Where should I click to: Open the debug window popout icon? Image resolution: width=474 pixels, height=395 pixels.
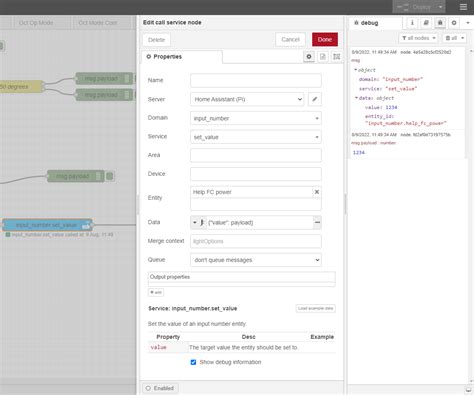(468, 390)
